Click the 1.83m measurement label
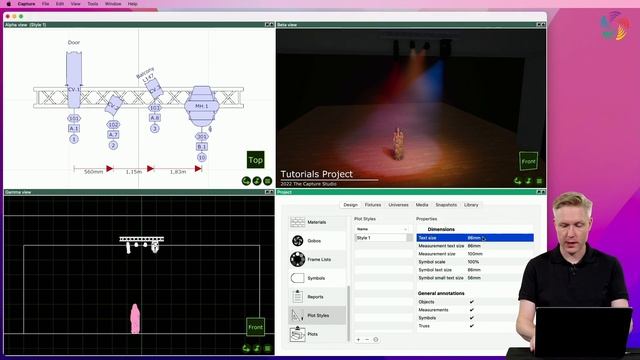 click(178, 172)
